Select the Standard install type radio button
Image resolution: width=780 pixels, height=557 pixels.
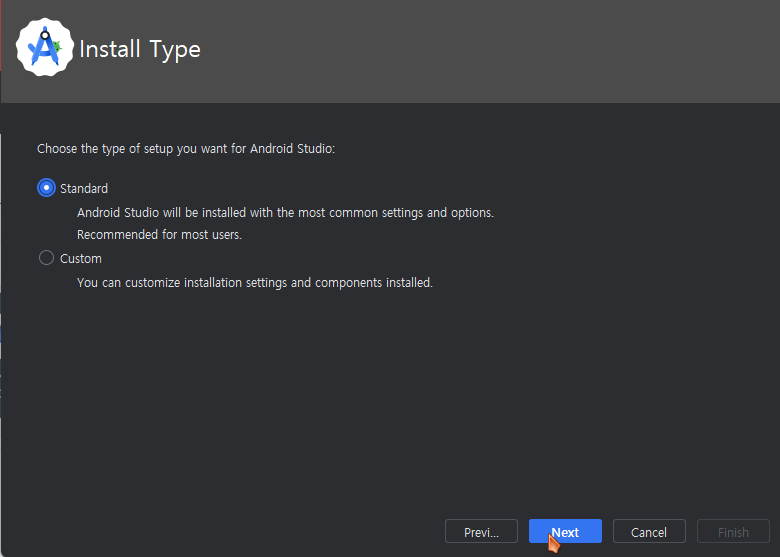point(46,188)
